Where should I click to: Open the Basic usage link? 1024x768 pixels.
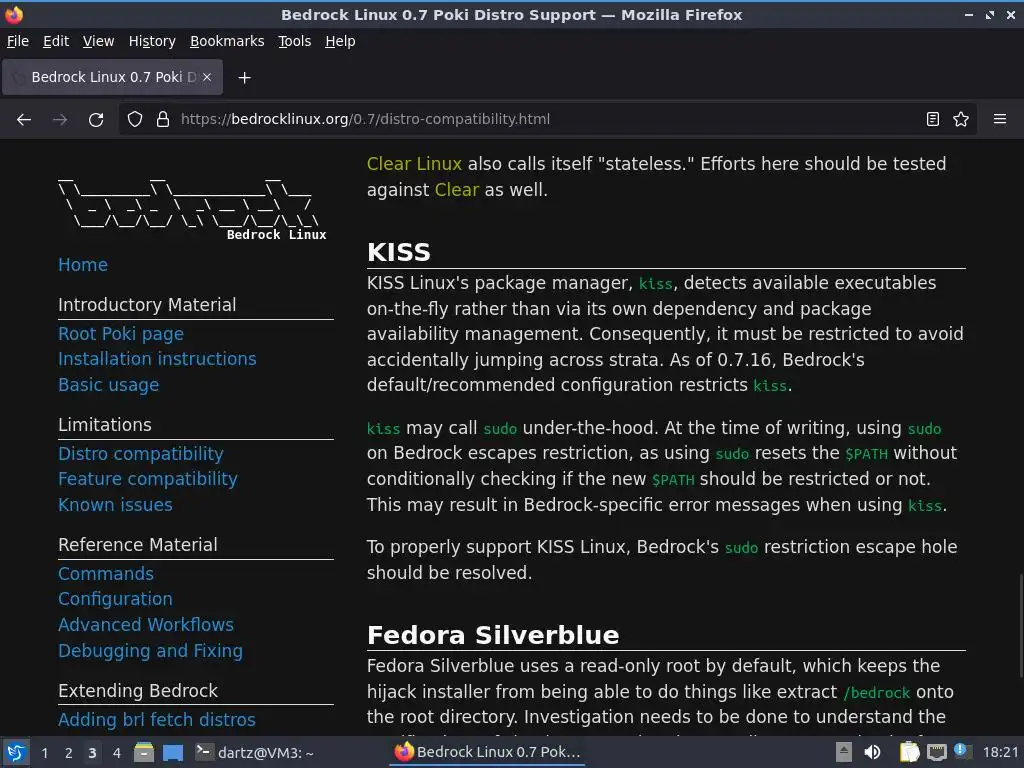pyautogui.click(x=108, y=385)
